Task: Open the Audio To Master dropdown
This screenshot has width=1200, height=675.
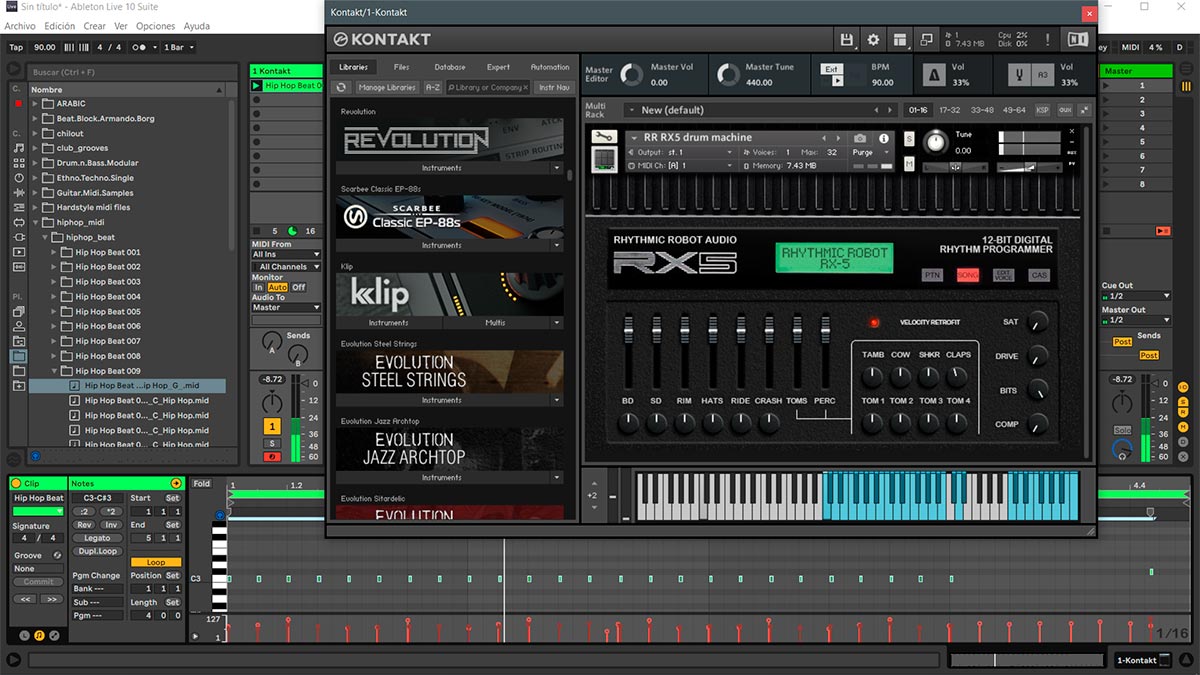Action: point(286,308)
